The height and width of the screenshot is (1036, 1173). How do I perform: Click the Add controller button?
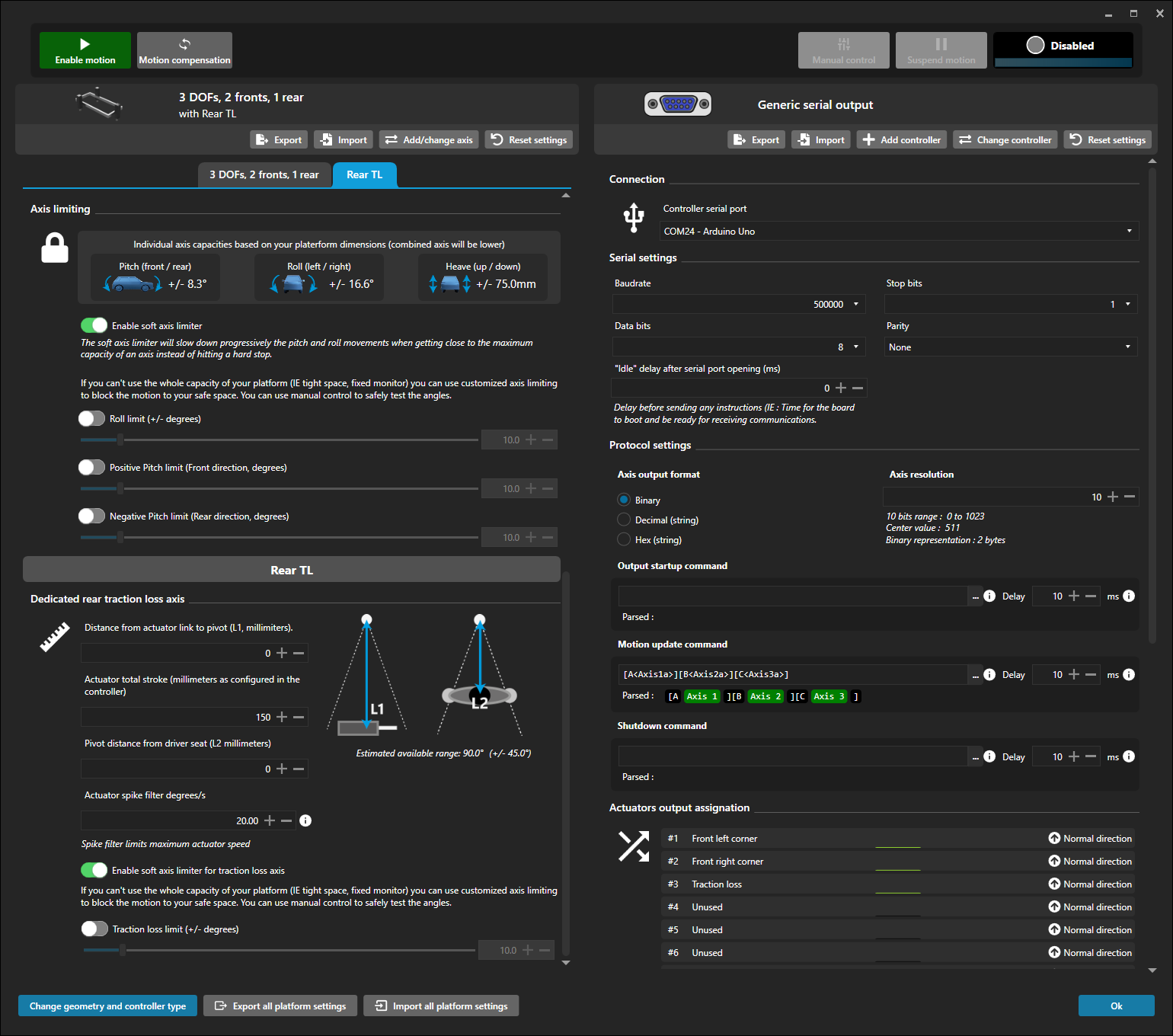point(902,139)
